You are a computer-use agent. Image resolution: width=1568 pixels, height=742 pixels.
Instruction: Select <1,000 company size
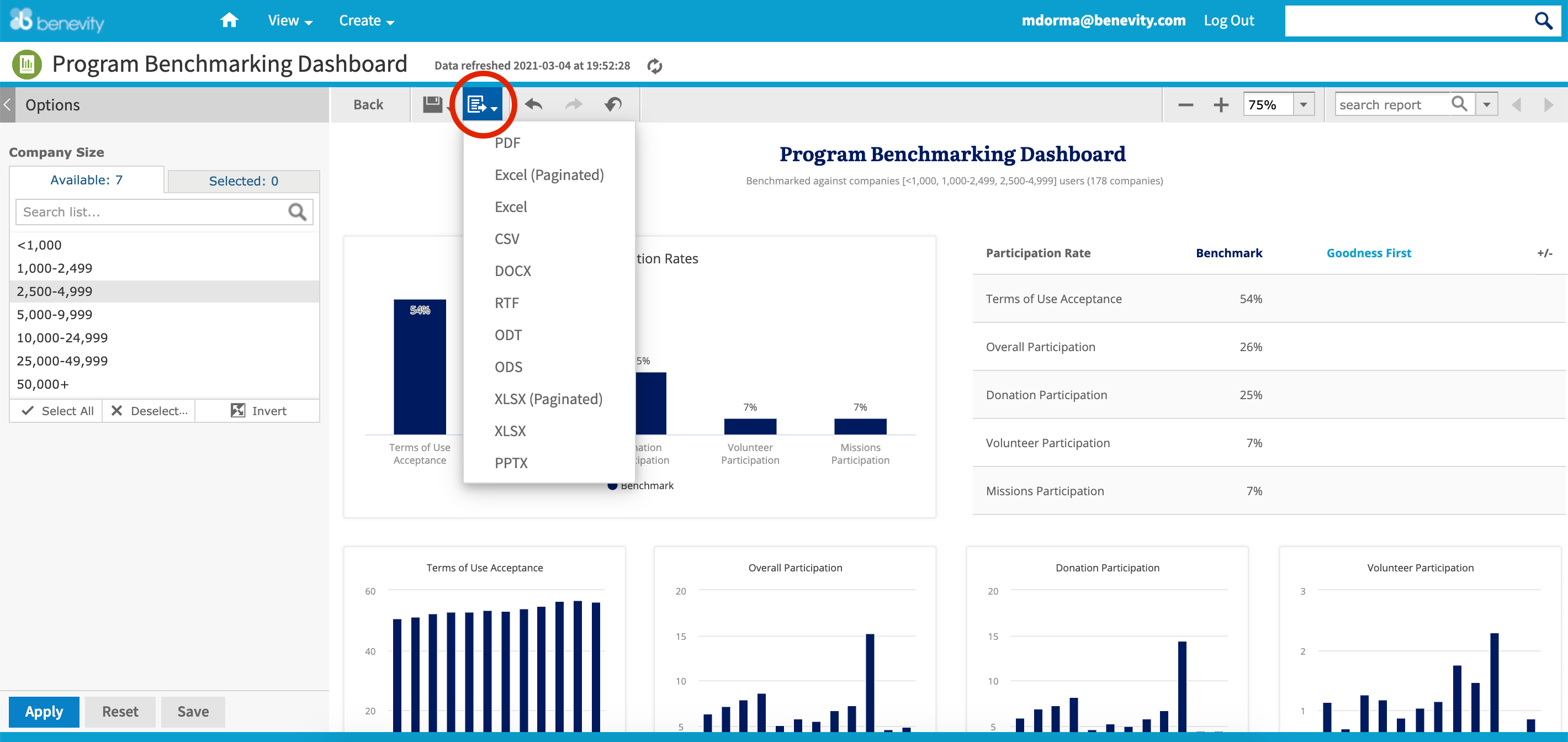[165, 245]
